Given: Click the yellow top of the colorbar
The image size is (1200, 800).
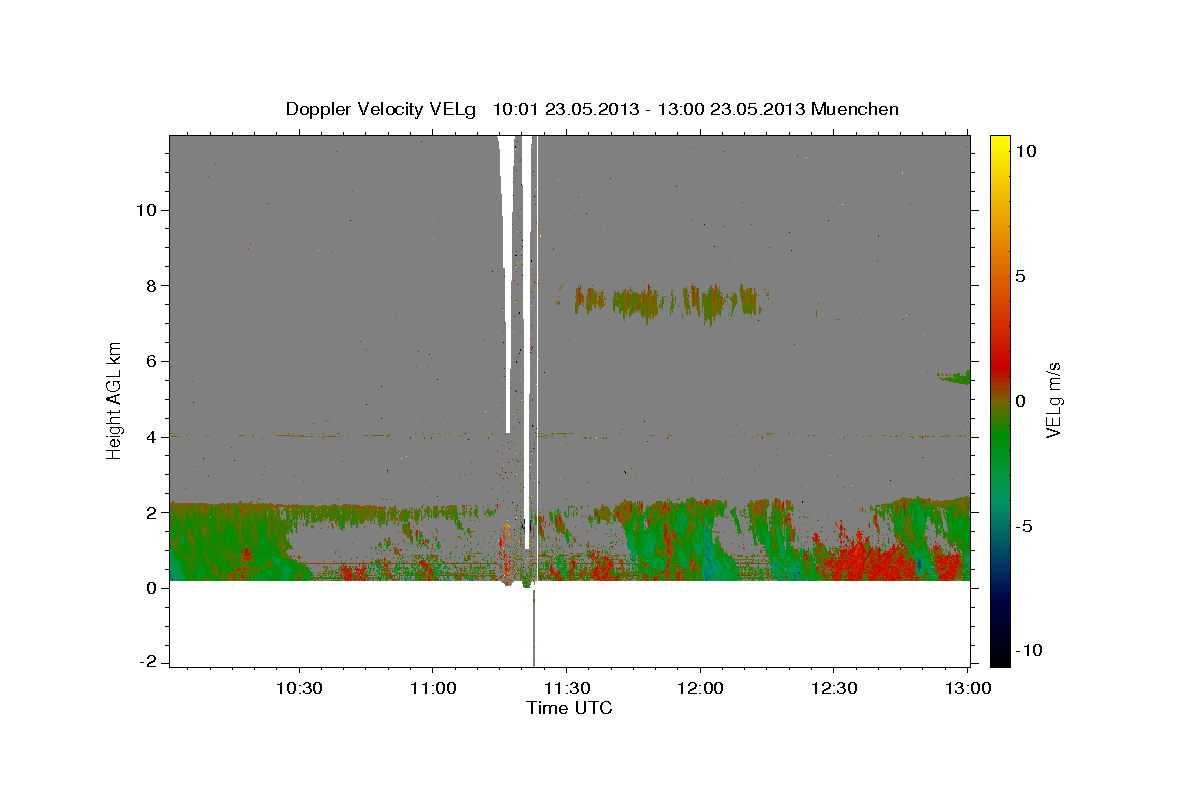Looking at the screenshot, I should (x=1000, y=145).
